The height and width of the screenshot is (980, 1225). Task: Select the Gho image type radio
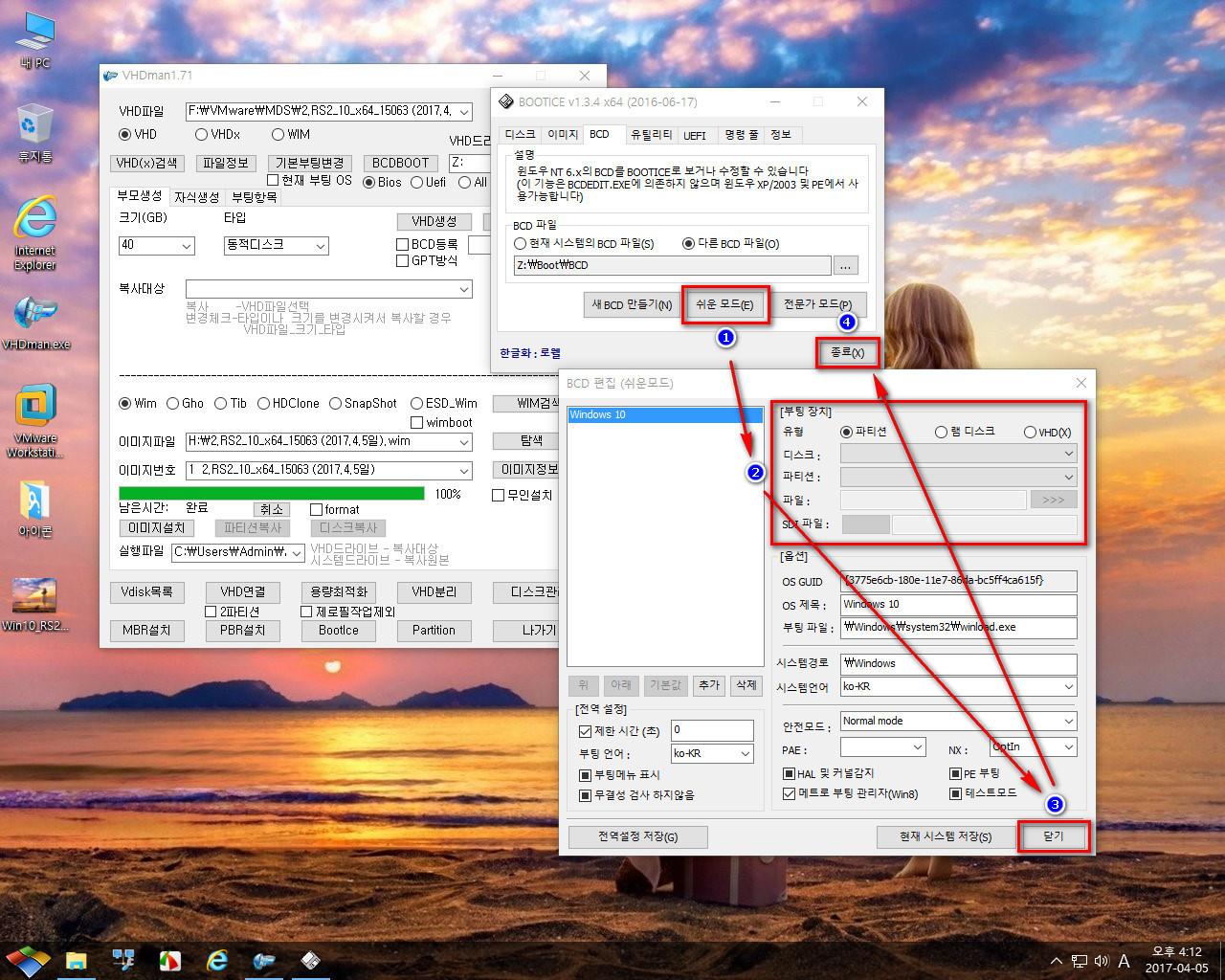[173, 404]
